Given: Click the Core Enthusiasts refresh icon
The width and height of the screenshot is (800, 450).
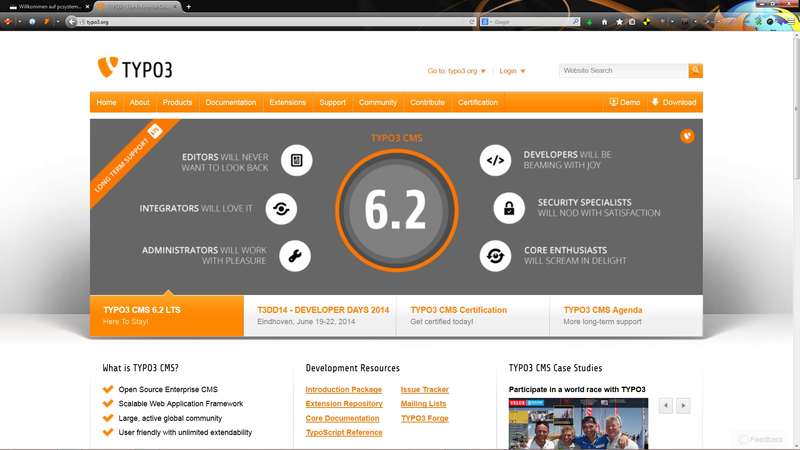Looking at the screenshot, I should coord(495,256).
